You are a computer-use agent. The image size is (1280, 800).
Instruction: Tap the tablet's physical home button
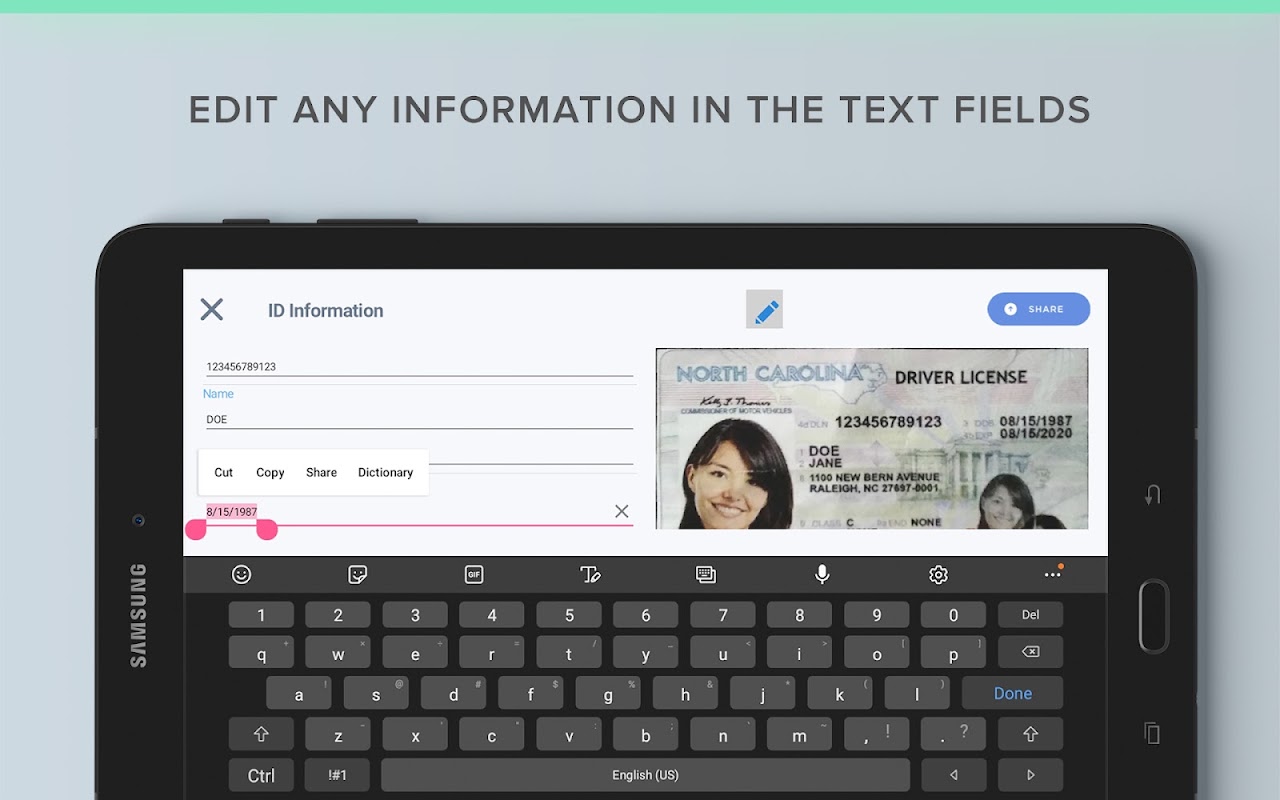click(1153, 616)
